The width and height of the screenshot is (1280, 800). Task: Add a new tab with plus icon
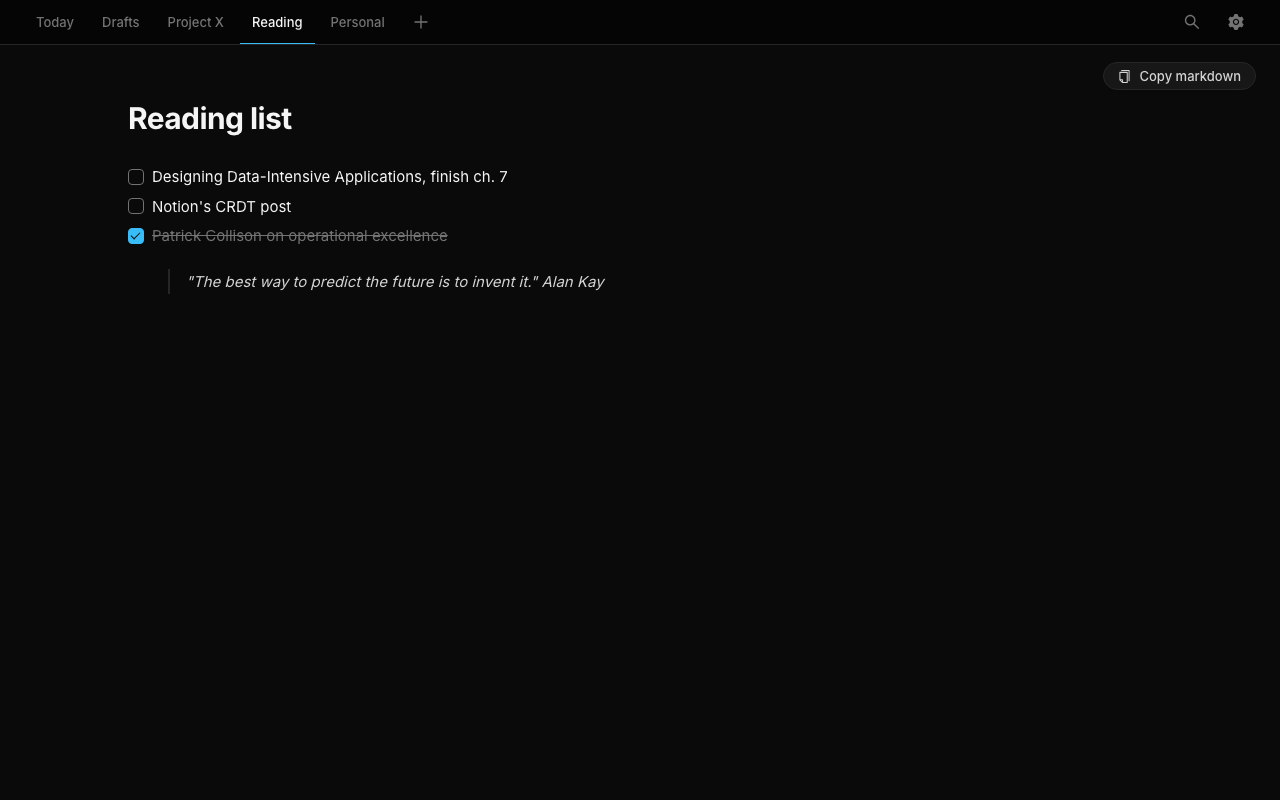(x=421, y=22)
